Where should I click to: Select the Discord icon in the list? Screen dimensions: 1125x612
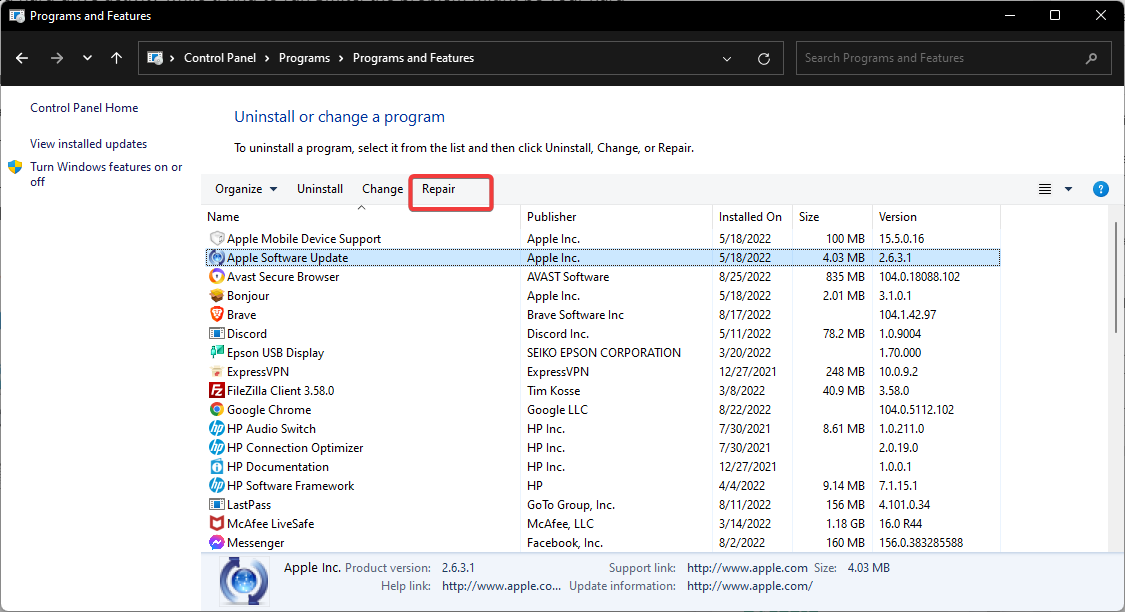tap(217, 334)
